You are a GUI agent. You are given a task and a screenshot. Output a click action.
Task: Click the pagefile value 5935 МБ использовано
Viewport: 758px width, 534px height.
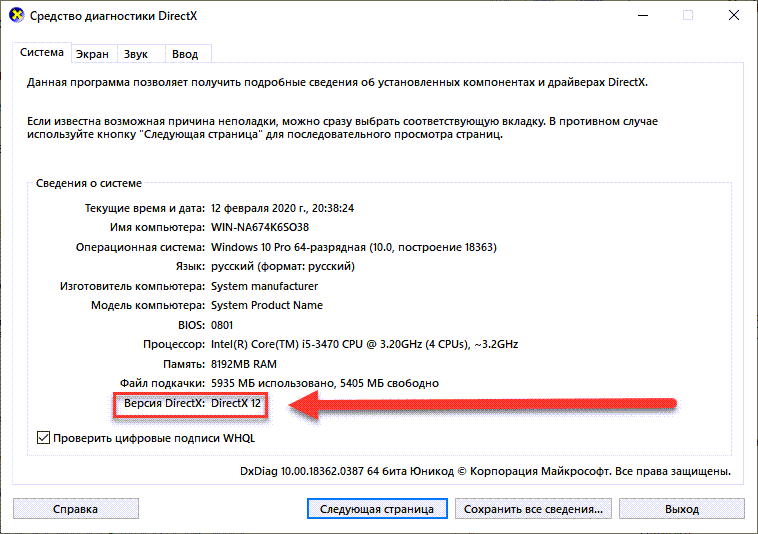325,383
